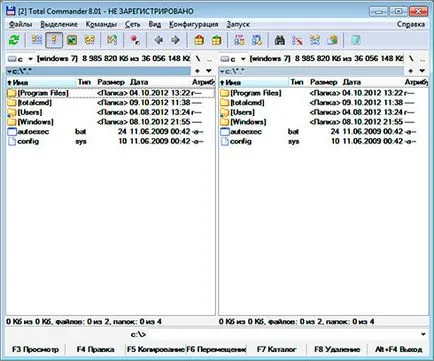
Task: Go to root via right pane backslash button
Action: pos(411,59)
